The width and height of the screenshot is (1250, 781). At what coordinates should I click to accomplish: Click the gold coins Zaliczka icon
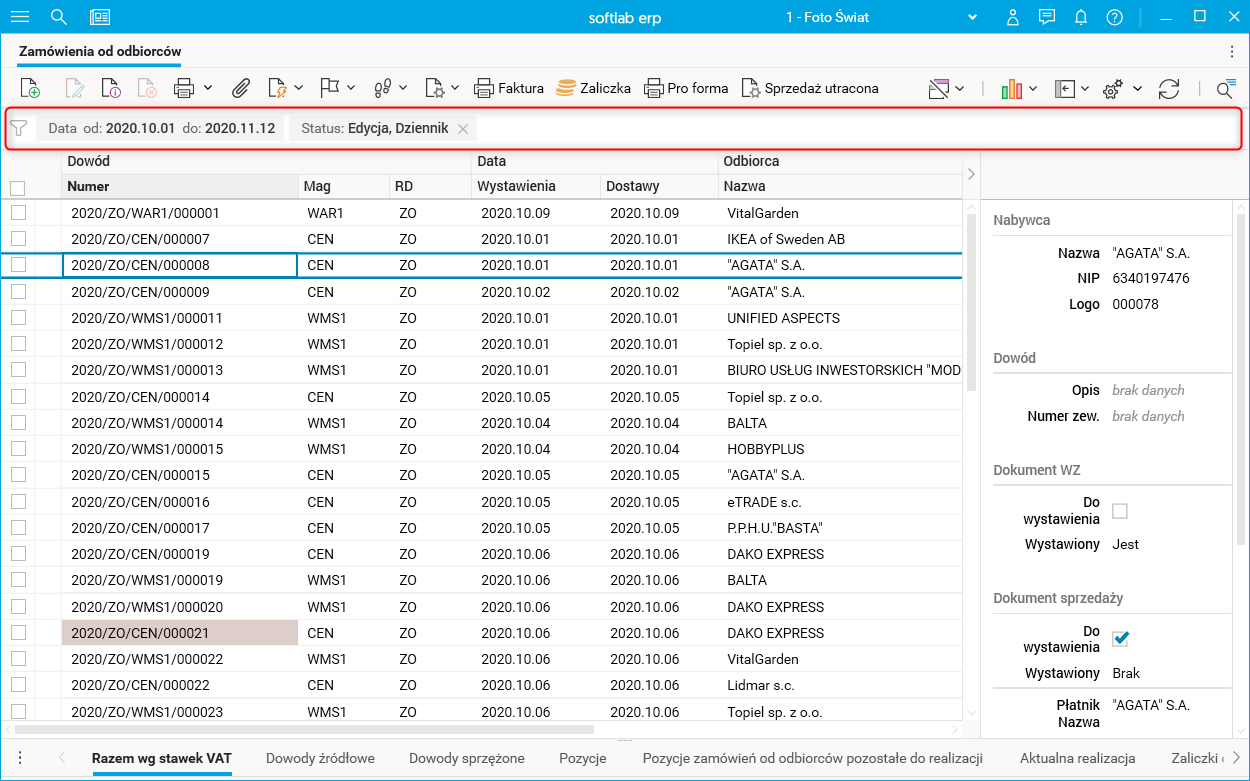(x=566, y=88)
